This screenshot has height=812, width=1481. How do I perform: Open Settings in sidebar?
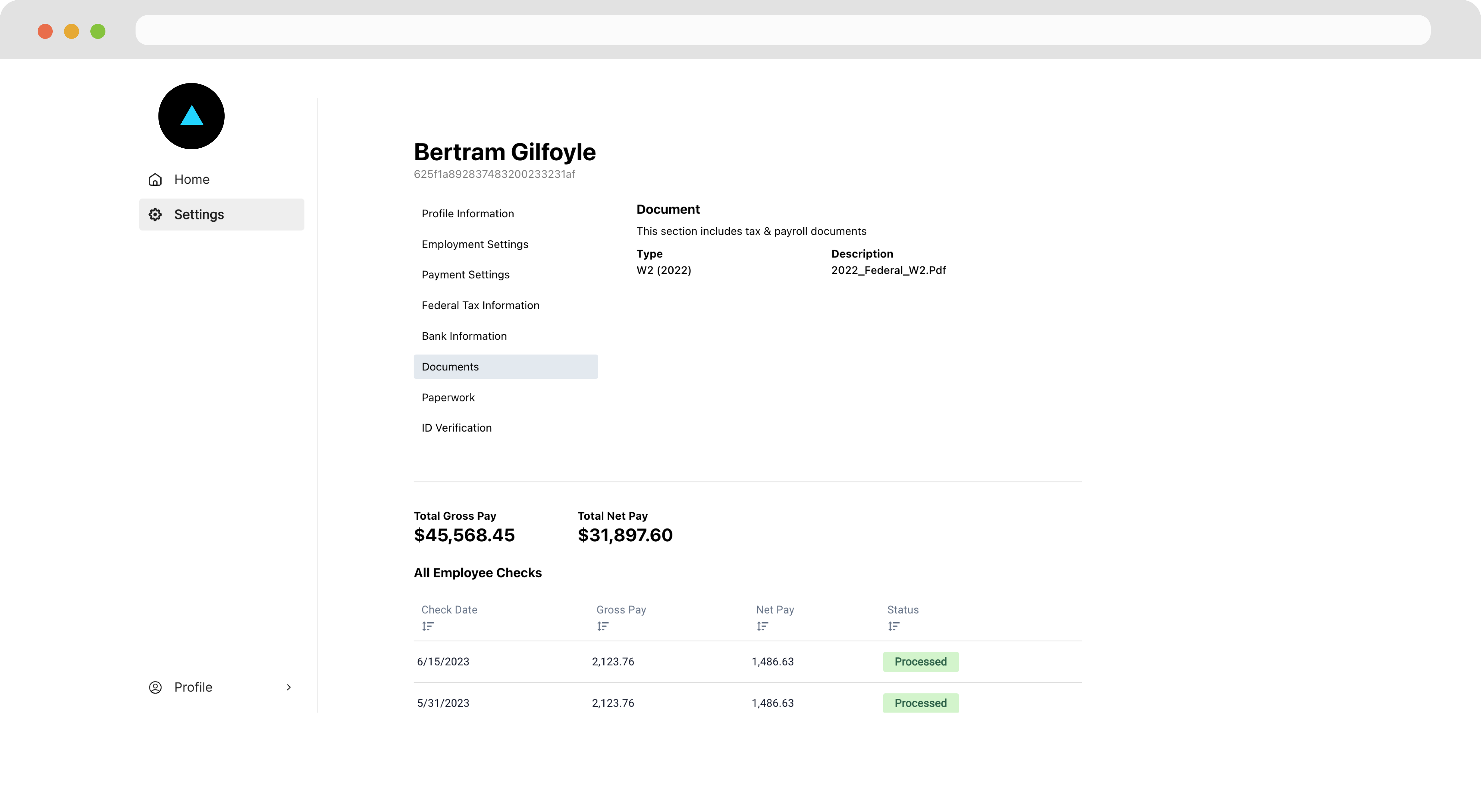(x=221, y=214)
